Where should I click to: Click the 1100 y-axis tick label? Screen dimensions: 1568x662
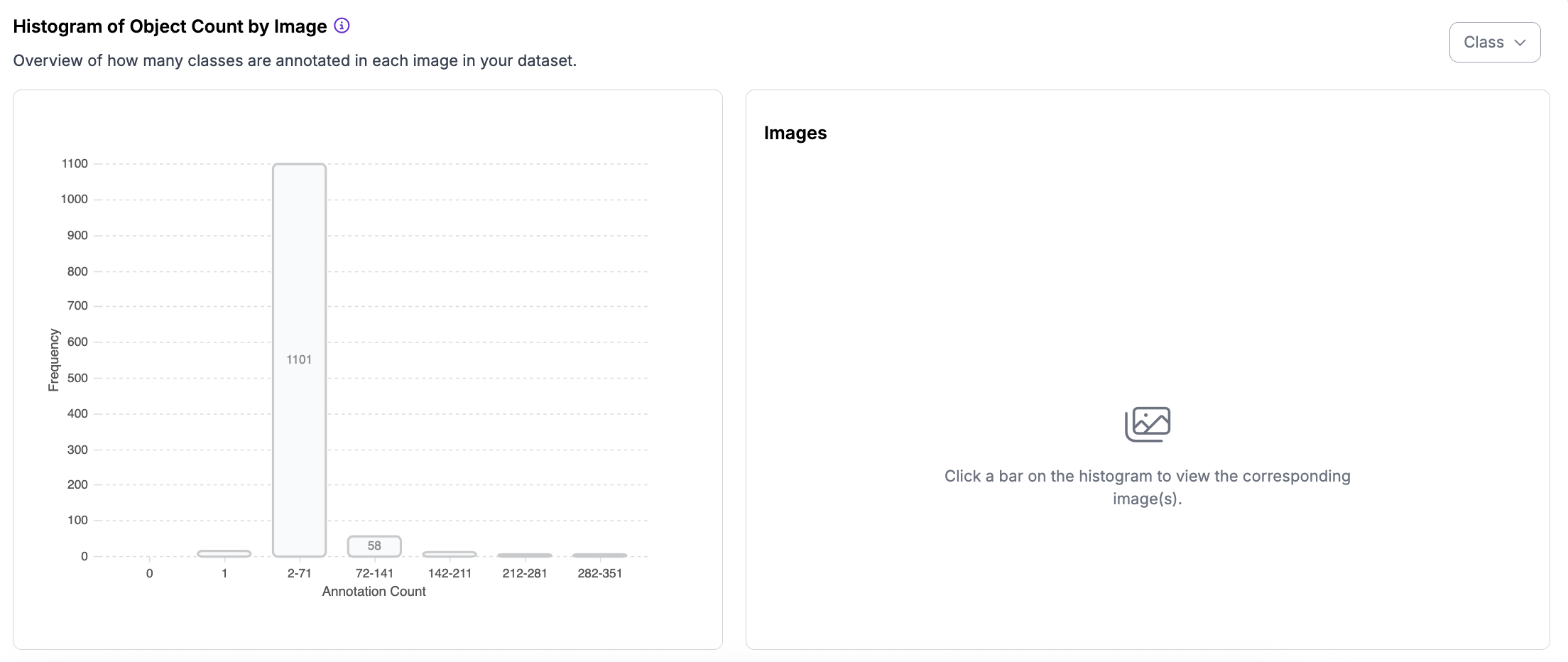point(75,163)
